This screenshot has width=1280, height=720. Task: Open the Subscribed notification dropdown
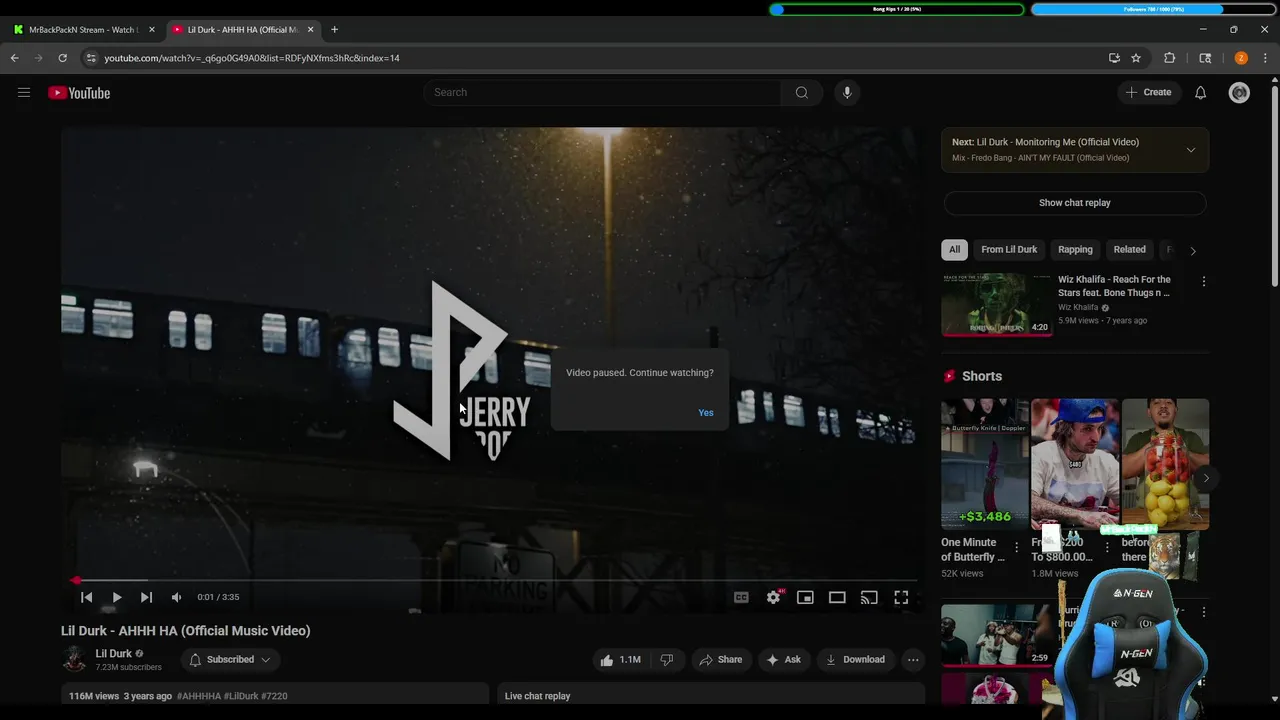230,660
